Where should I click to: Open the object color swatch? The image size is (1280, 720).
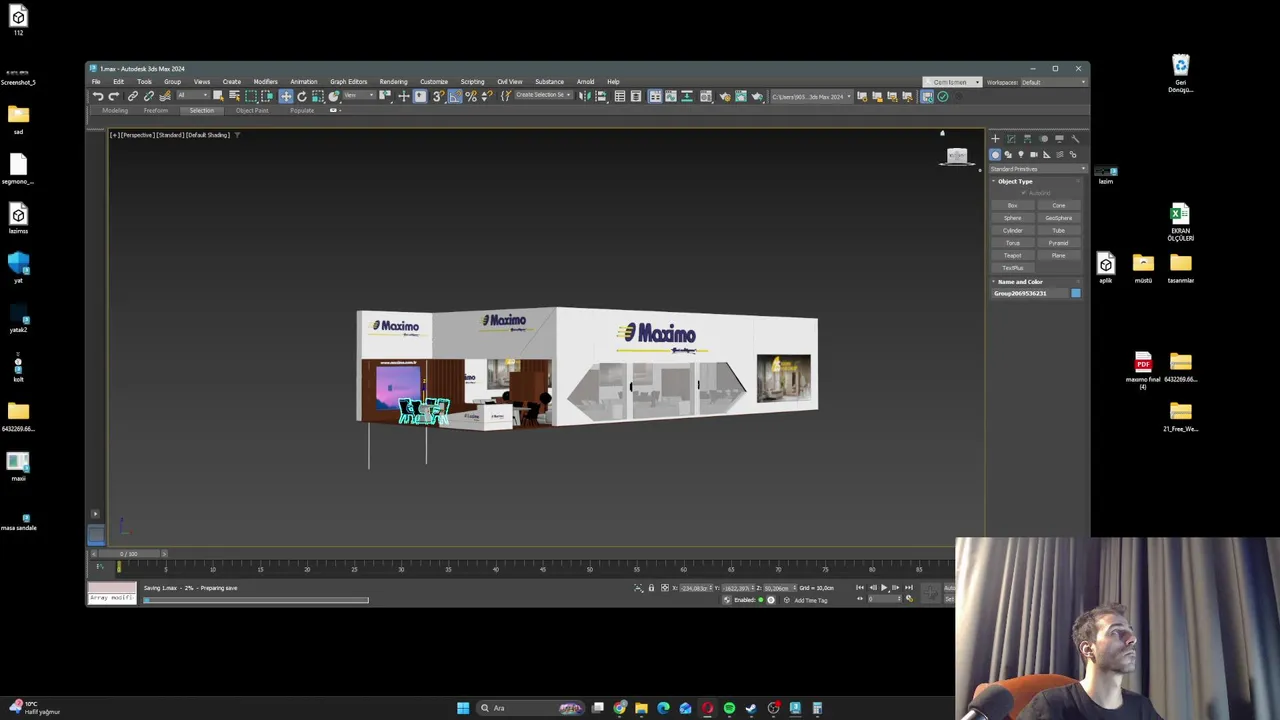[x=1076, y=293]
